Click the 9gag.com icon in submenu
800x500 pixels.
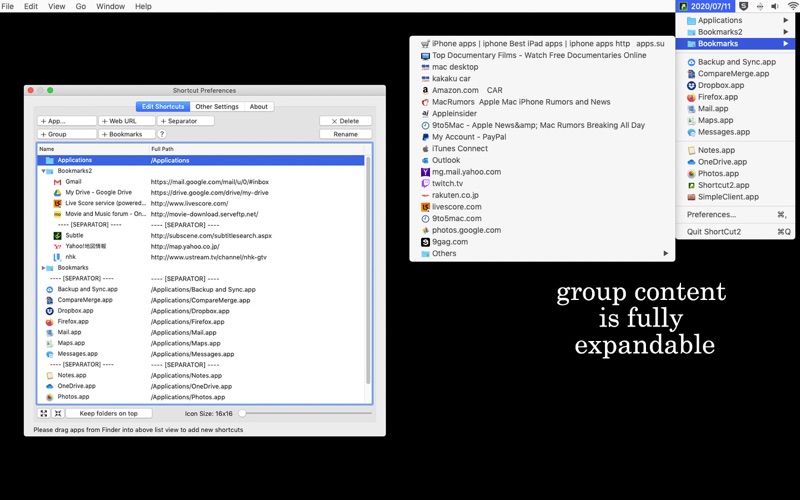[425, 242]
